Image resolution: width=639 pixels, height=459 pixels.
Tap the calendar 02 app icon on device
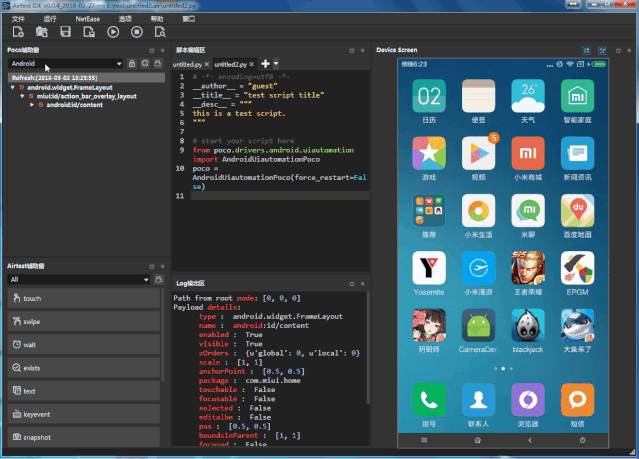(x=429, y=96)
